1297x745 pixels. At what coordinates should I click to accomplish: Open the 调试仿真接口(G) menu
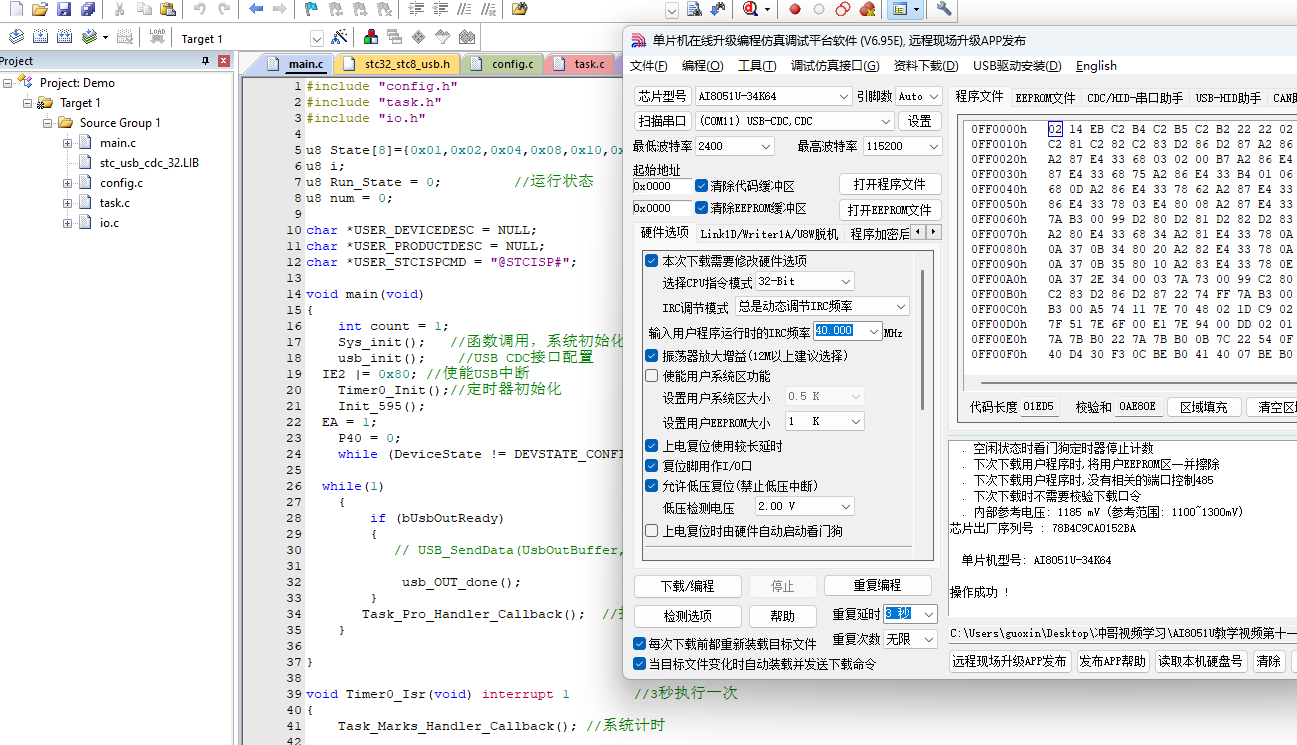pos(835,66)
